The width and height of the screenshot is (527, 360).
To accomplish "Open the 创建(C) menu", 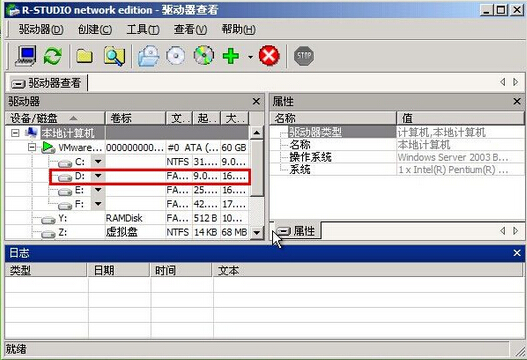I will pos(95,30).
